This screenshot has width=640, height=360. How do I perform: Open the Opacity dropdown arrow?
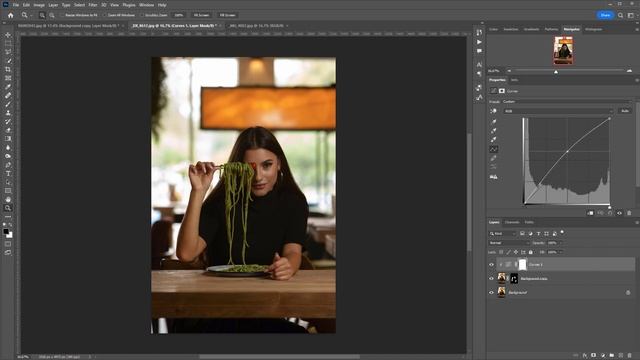click(560, 243)
